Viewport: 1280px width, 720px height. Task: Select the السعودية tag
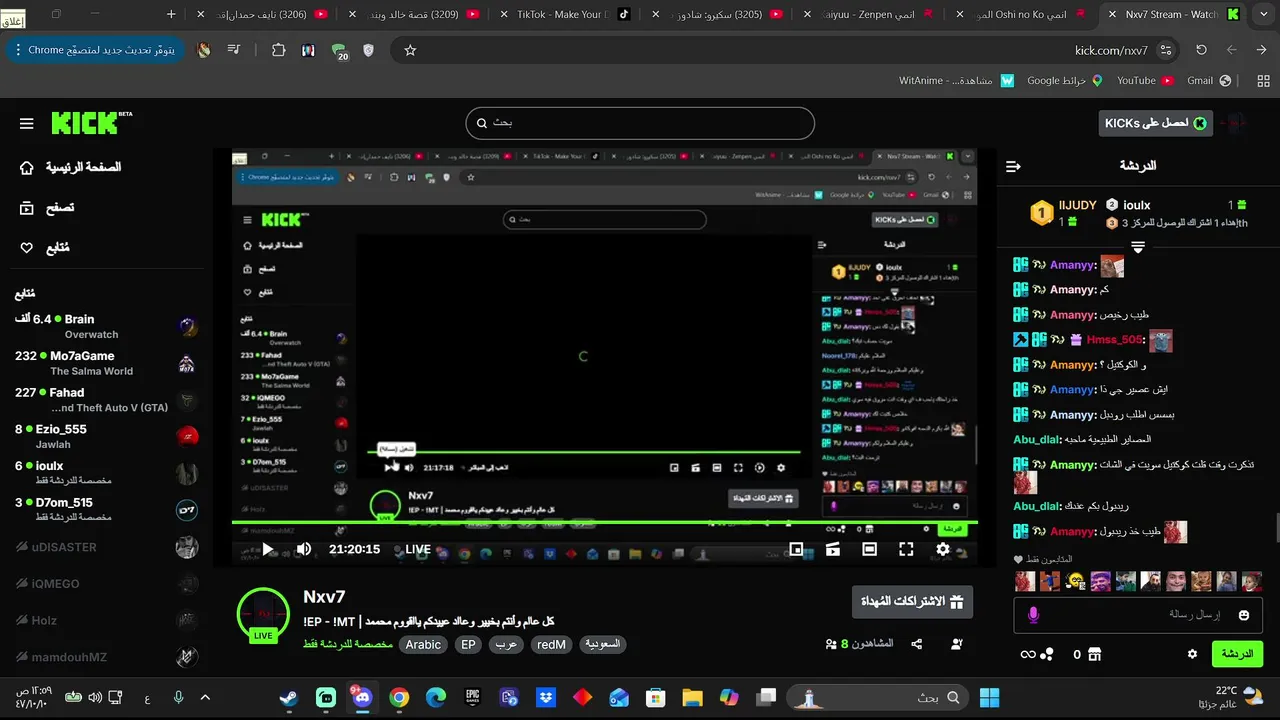[602, 645]
